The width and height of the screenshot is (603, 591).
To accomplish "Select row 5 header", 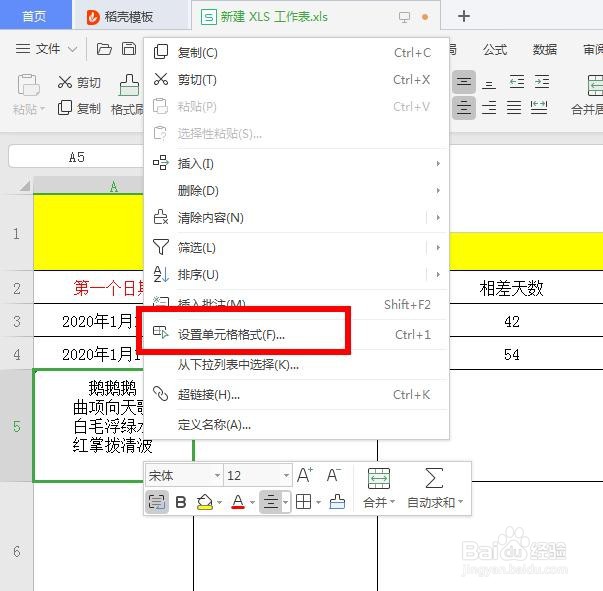I will pos(17,426).
